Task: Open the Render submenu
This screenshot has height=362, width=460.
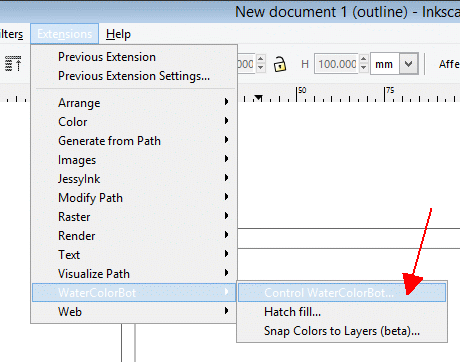Action: tap(134, 236)
